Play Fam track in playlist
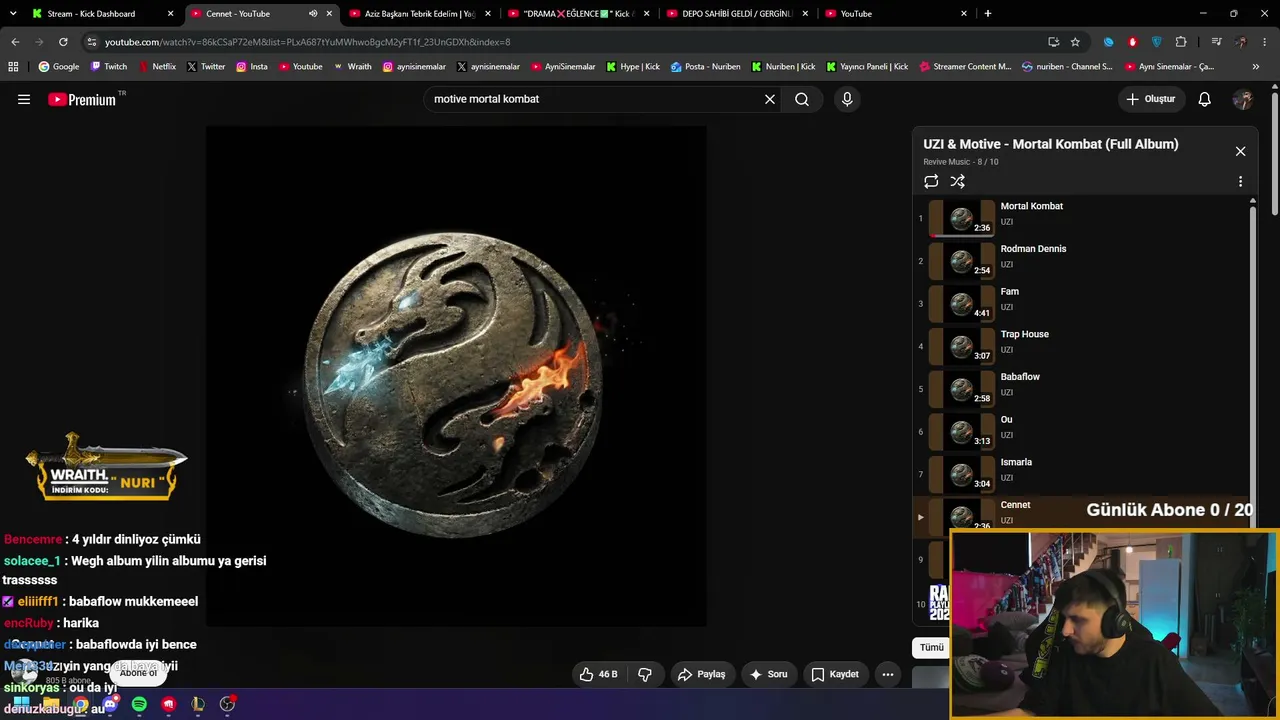This screenshot has width=1280, height=720. [x=1080, y=303]
